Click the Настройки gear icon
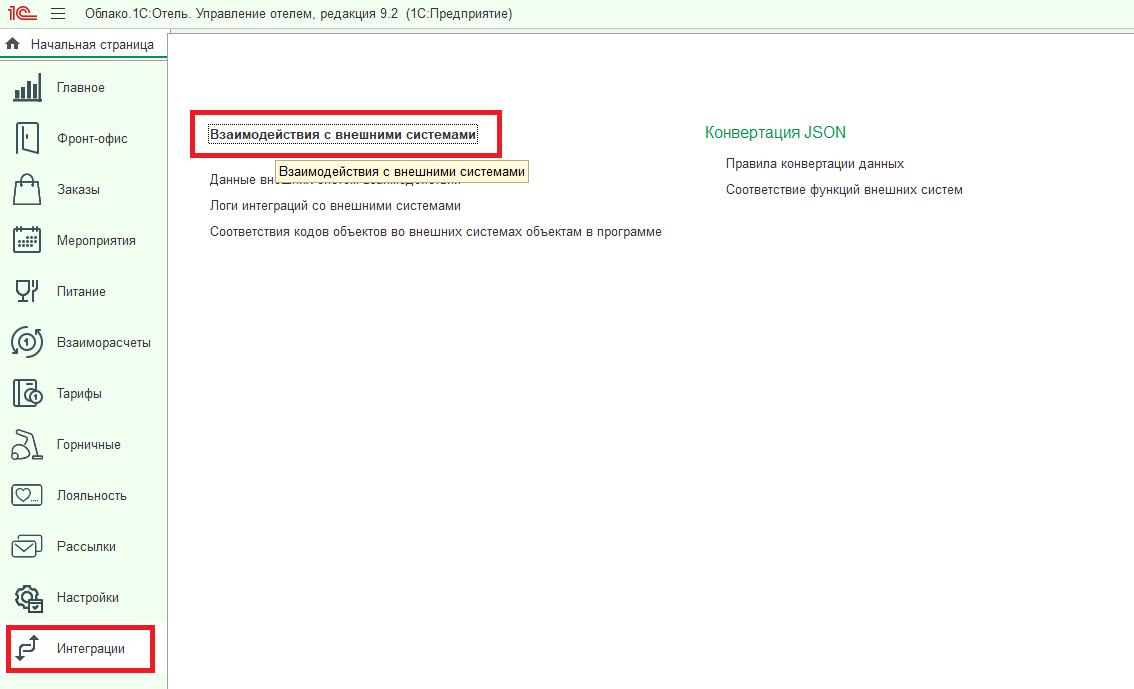 point(27,598)
